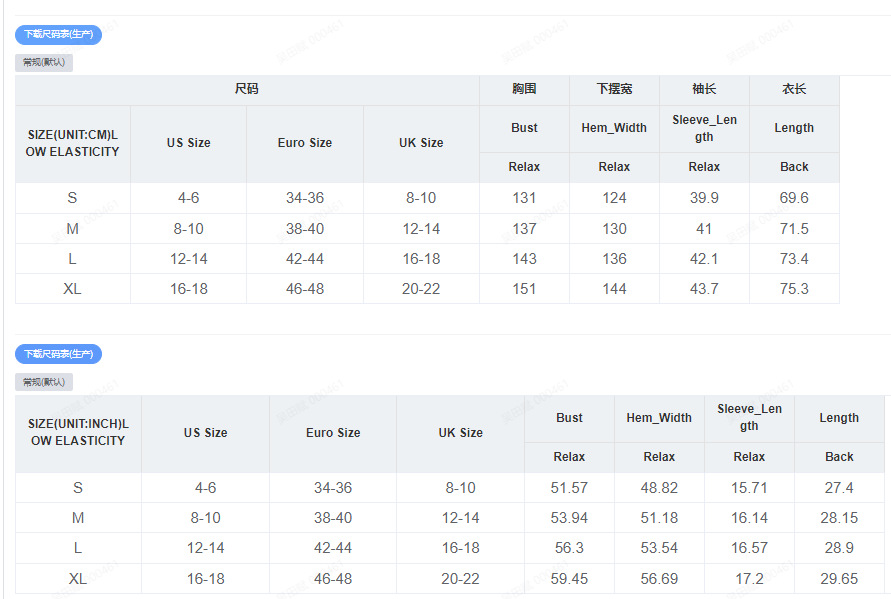Click the bust value 131 for size S
The height and width of the screenshot is (599, 891).
pos(524,198)
